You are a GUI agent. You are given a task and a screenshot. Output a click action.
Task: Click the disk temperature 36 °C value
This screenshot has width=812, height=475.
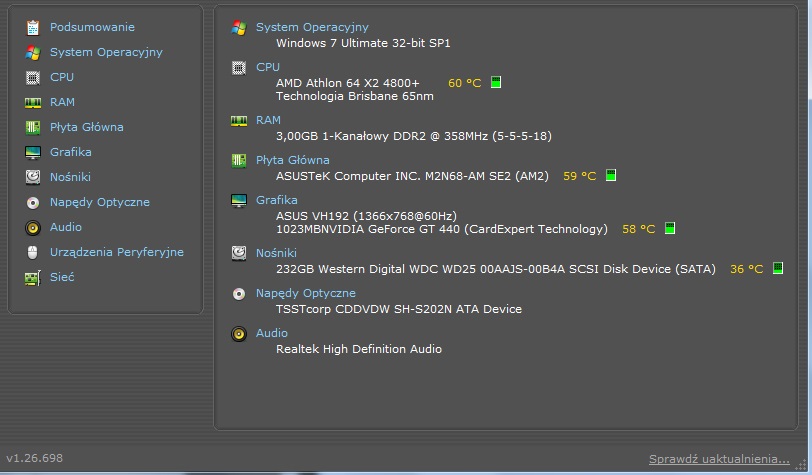click(x=746, y=269)
